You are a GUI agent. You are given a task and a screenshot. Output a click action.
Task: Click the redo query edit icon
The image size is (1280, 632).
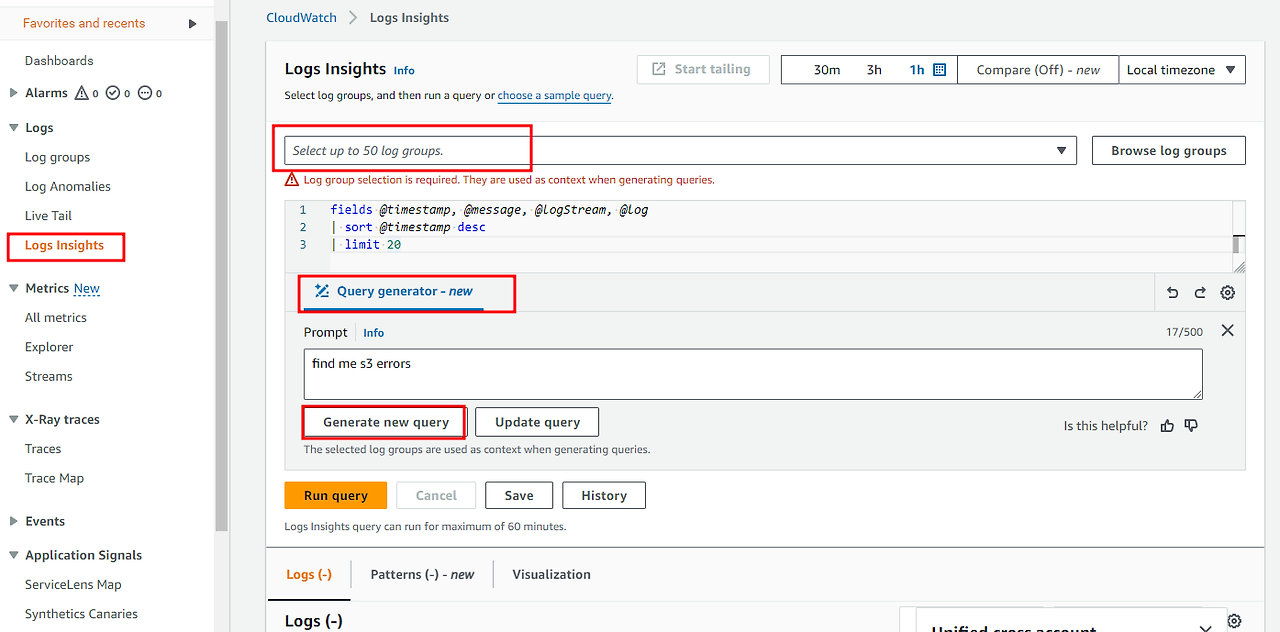tap(1200, 291)
